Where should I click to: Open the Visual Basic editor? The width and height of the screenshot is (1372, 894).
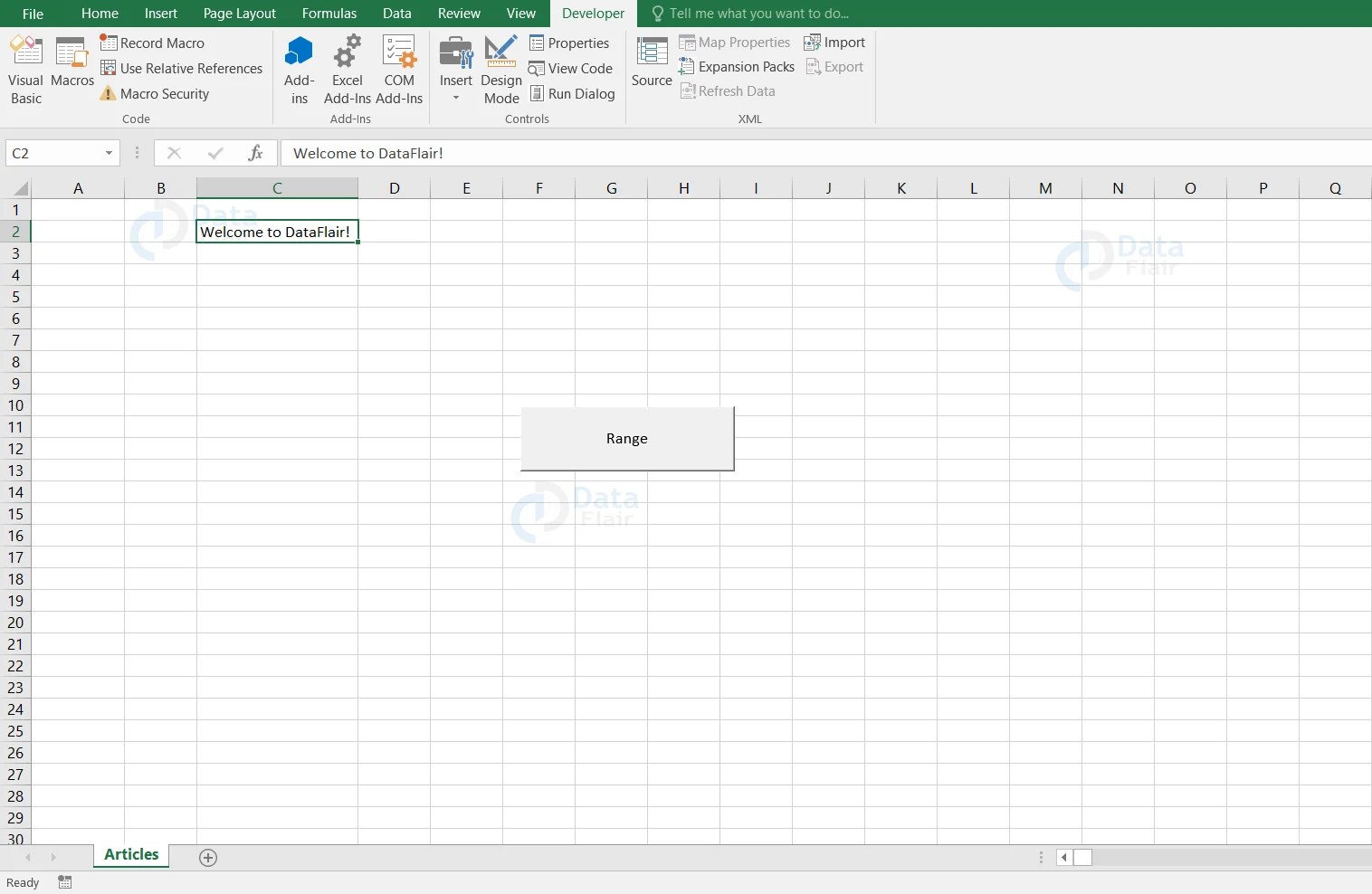point(25,68)
